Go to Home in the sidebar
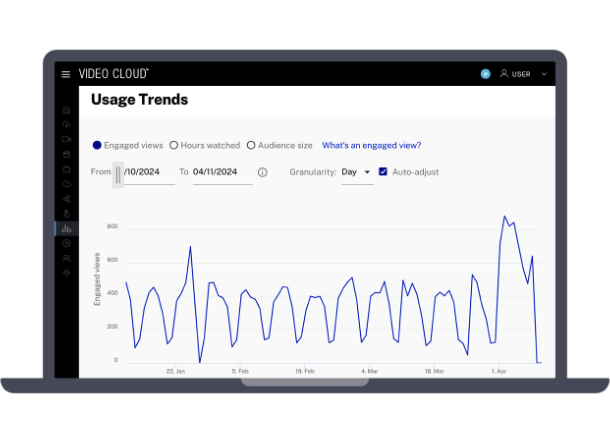The height and width of the screenshot is (443, 610). [67, 110]
